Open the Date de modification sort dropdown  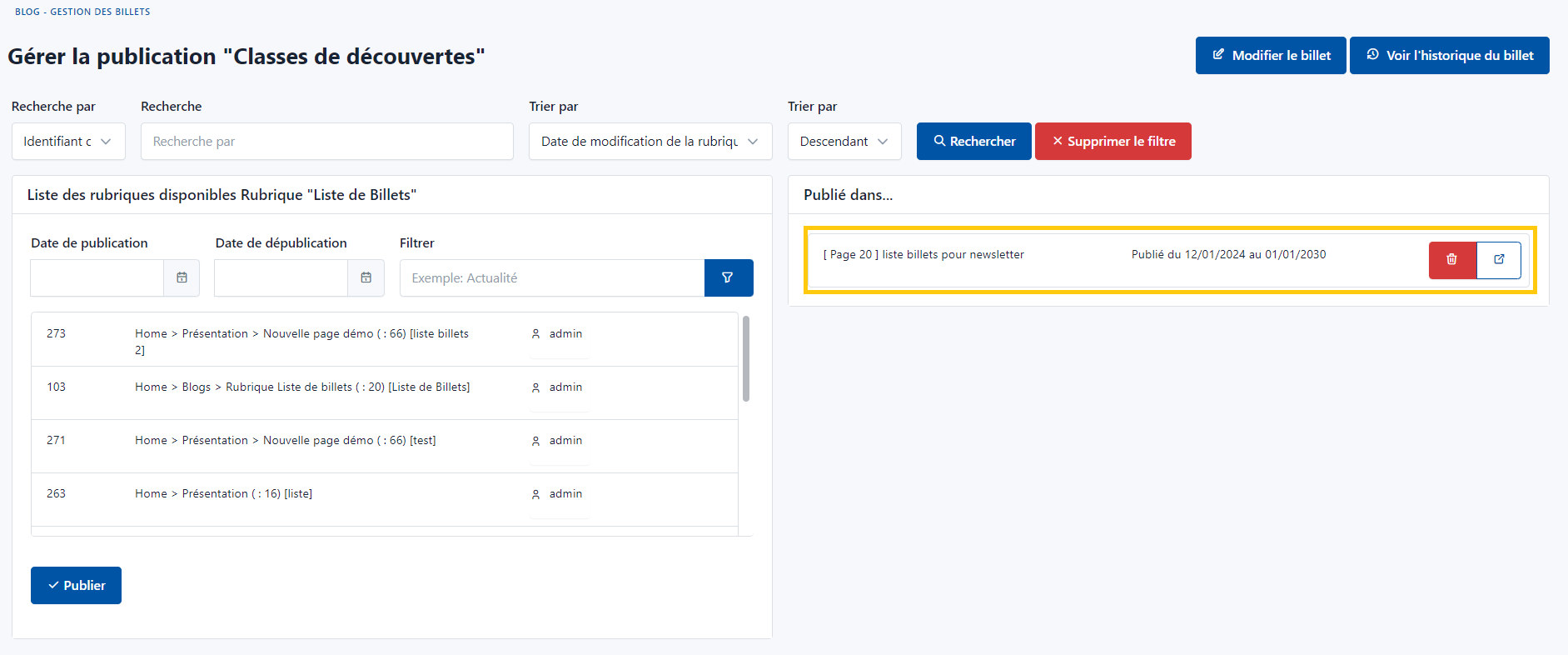click(x=650, y=142)
